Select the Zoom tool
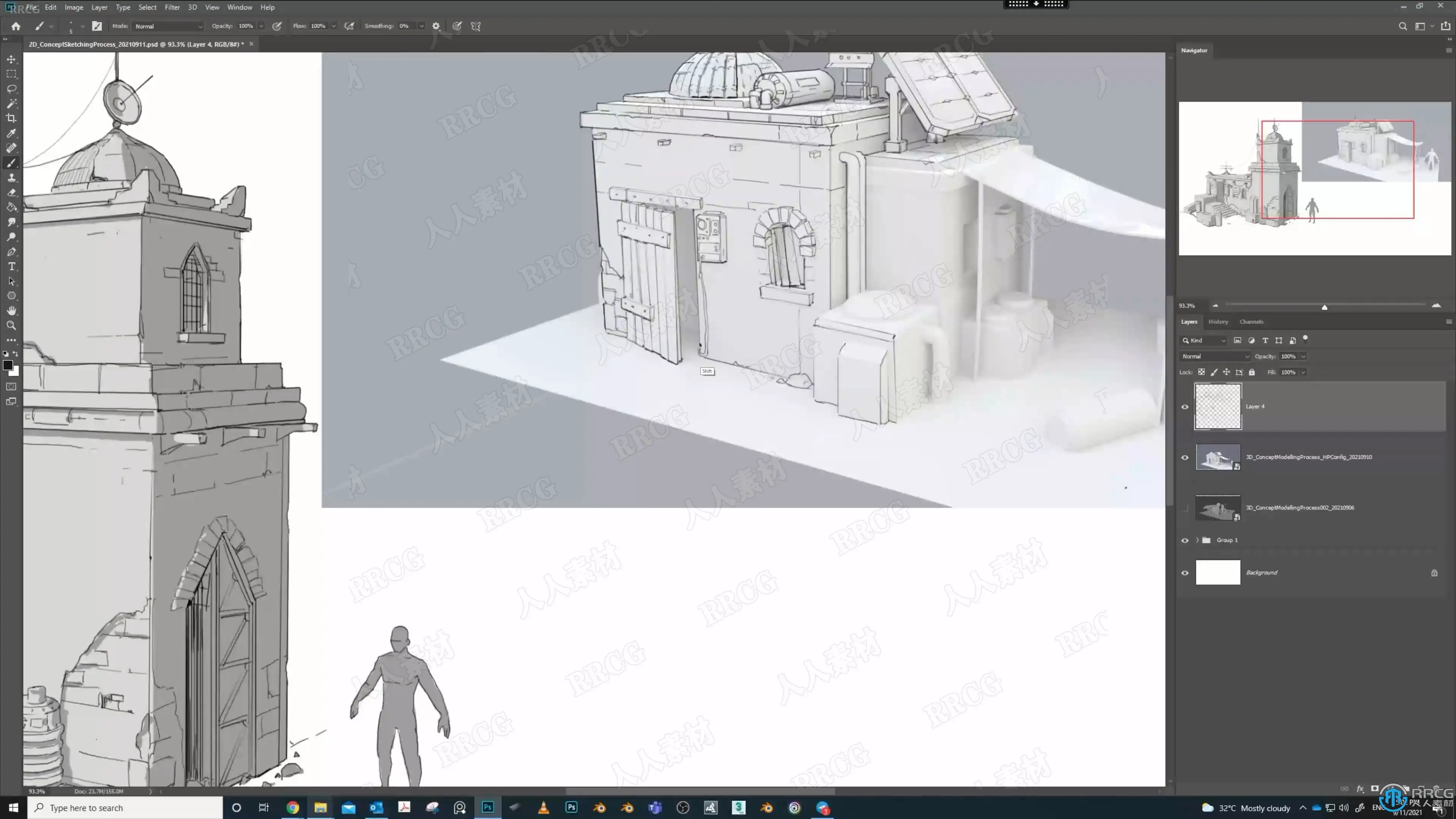Screen dimensions: 1456x819 (x=11, y=326)
